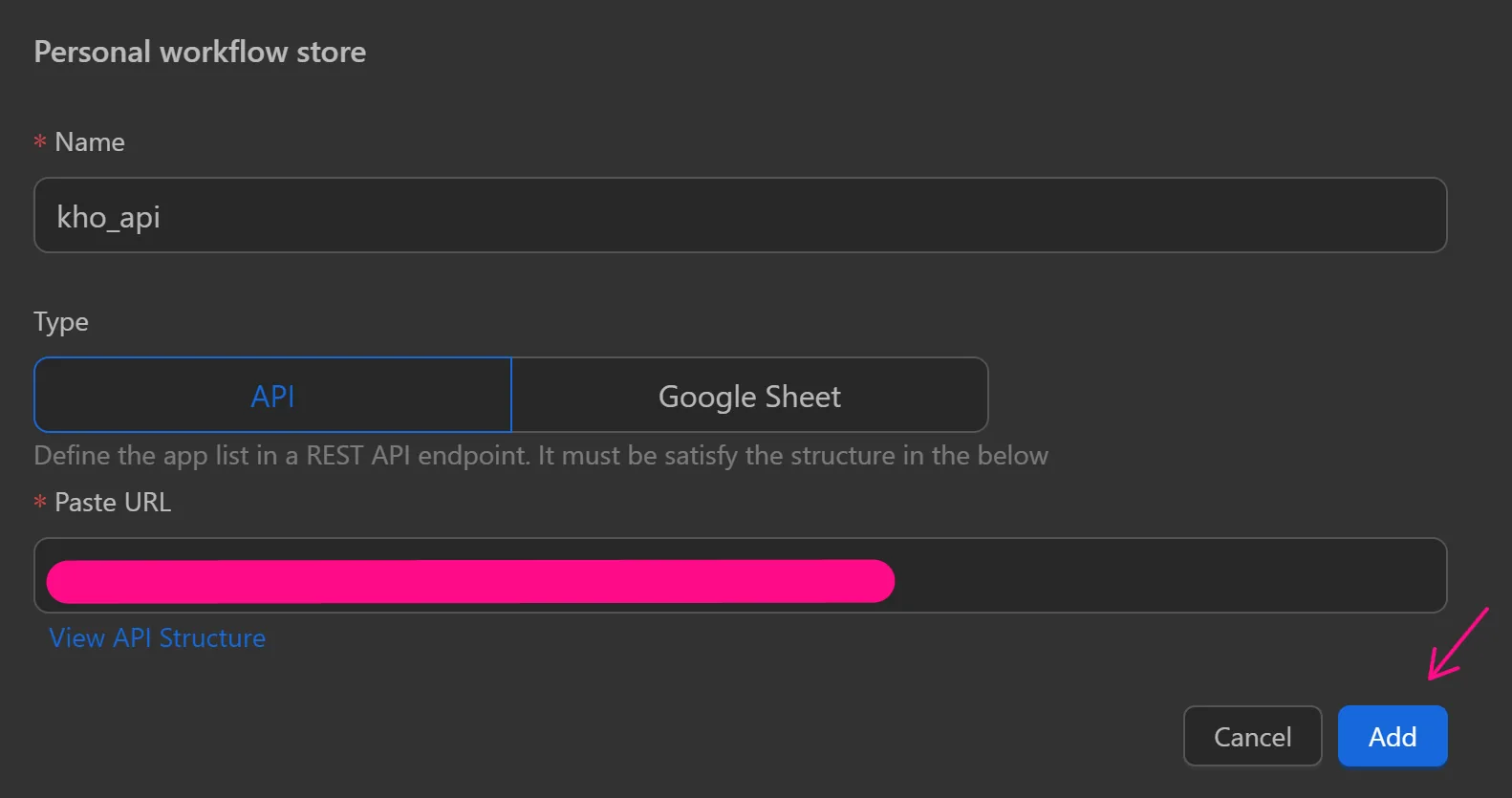Select the kho_api text in Name field

[x=108, y=216]
